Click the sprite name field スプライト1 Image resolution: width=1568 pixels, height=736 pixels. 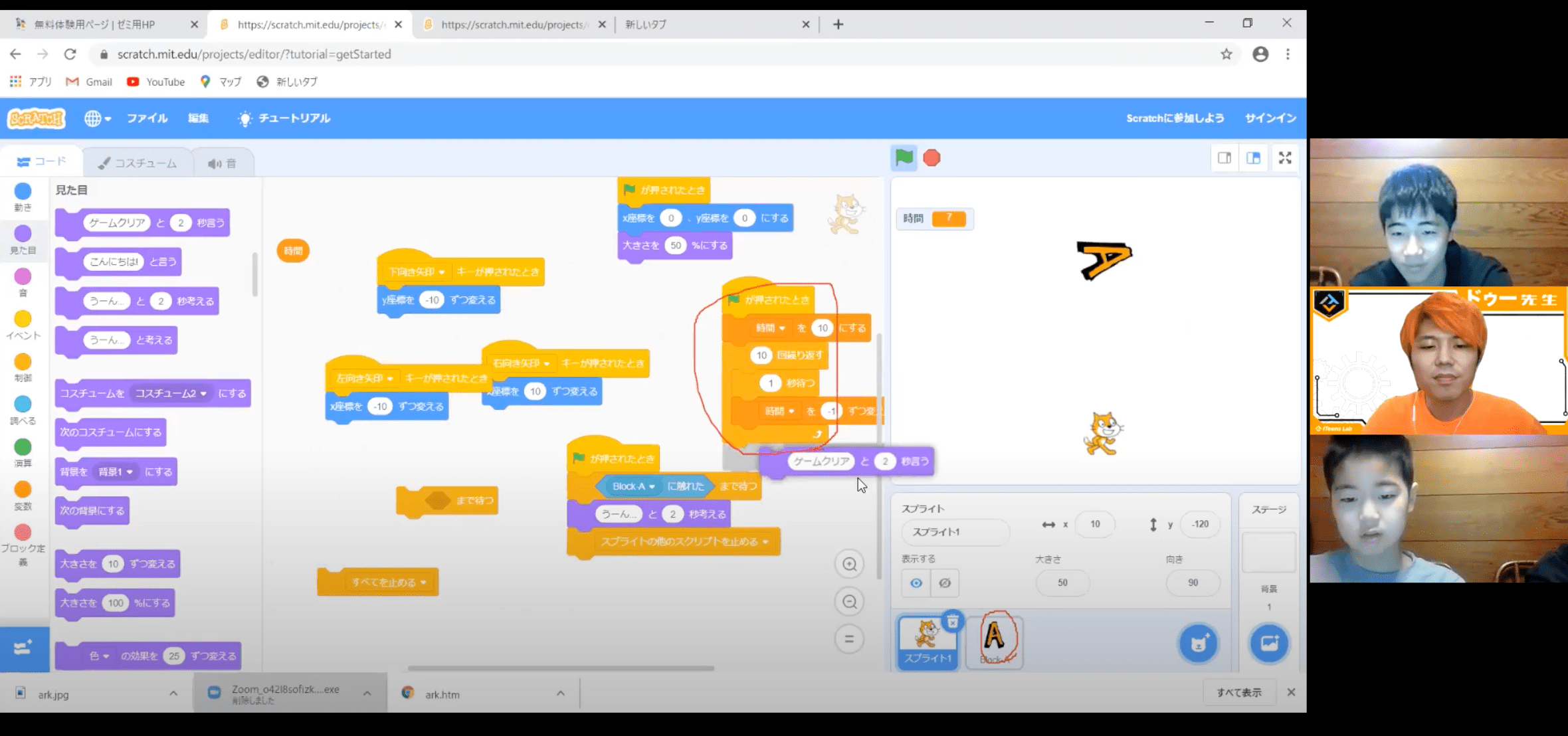[x=955, y=532]
